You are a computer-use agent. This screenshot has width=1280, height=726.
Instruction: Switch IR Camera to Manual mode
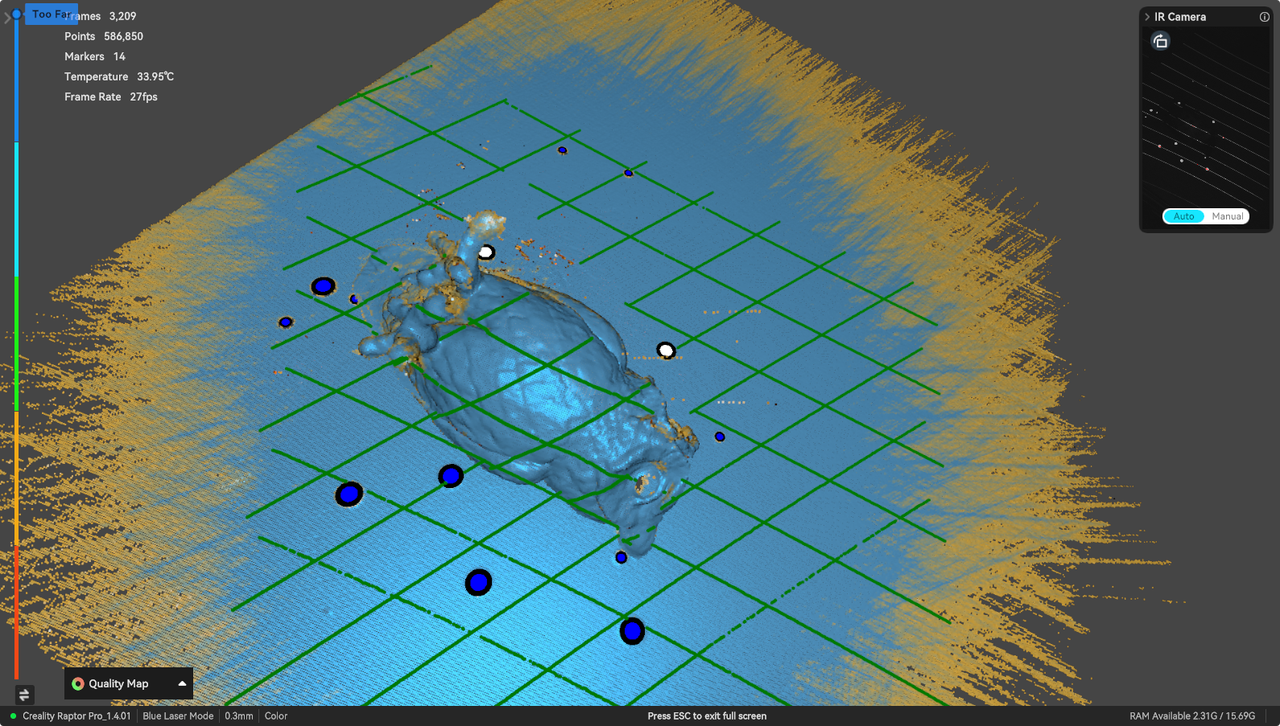pos(1228,216)
